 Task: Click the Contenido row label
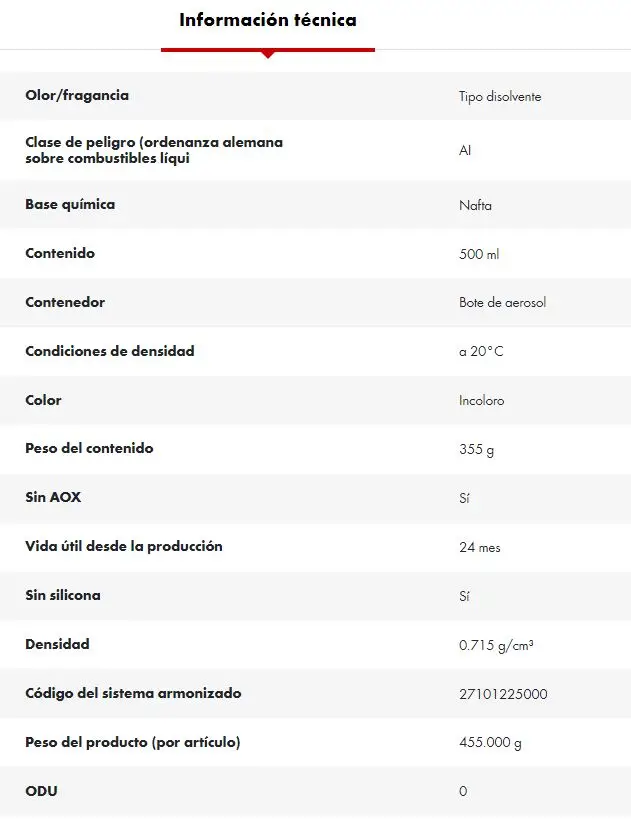[60, 254]
